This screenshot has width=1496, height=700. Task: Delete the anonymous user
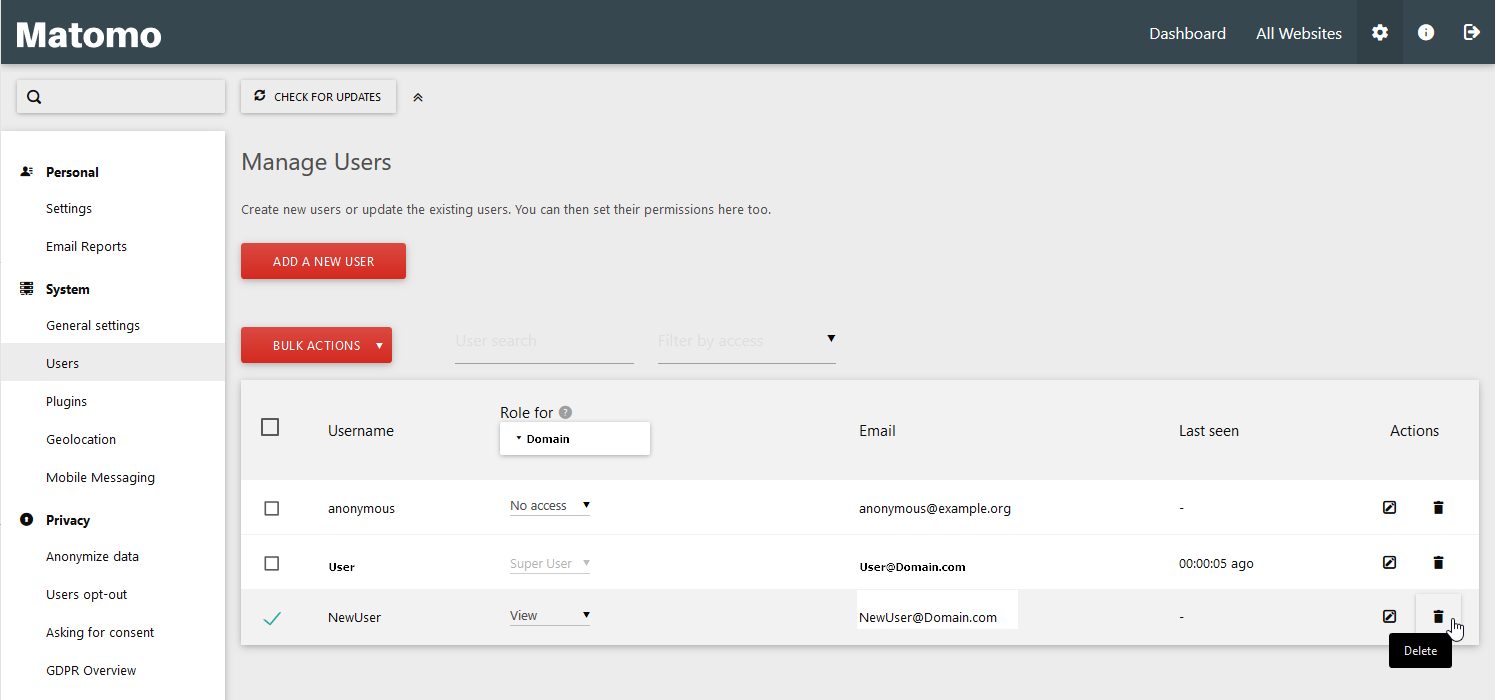(x=1438, y=508)
